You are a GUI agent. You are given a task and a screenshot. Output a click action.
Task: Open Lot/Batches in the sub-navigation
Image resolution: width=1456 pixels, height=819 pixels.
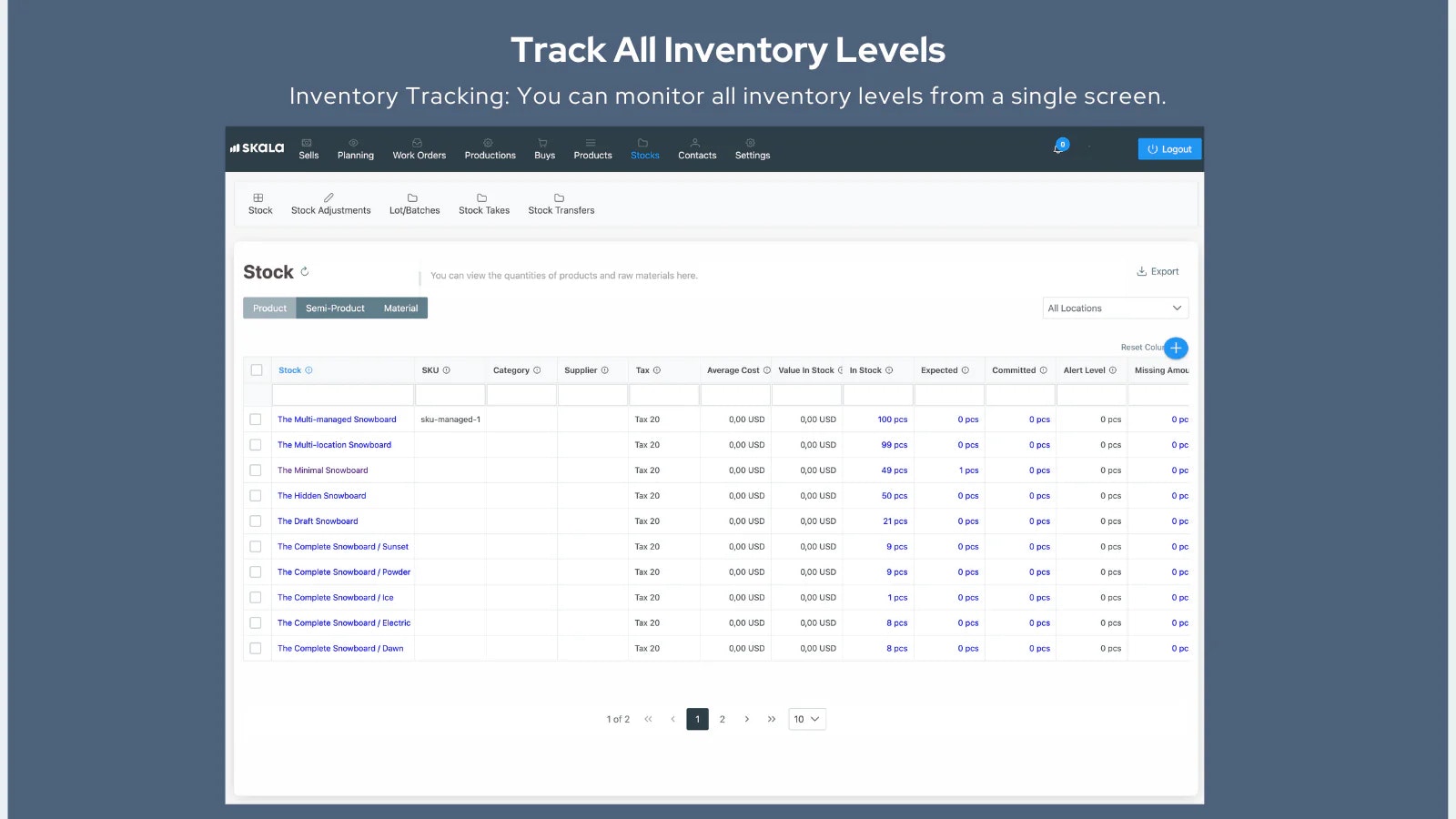415,204
